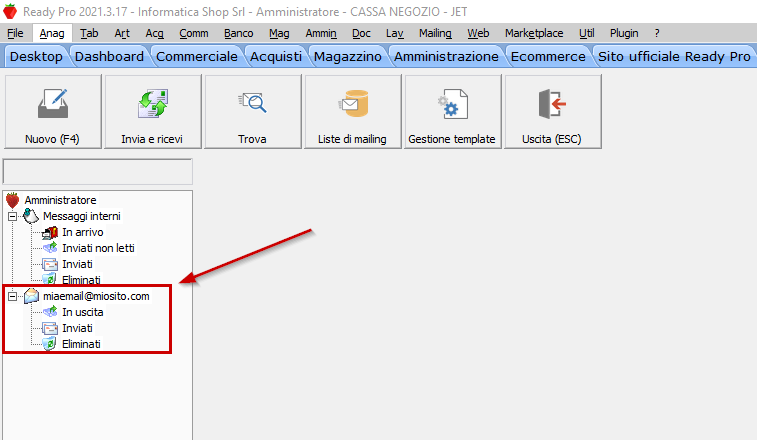Select the Inviati non letti folder label
This screenshot has width=757, height=440.
point(98,248)
